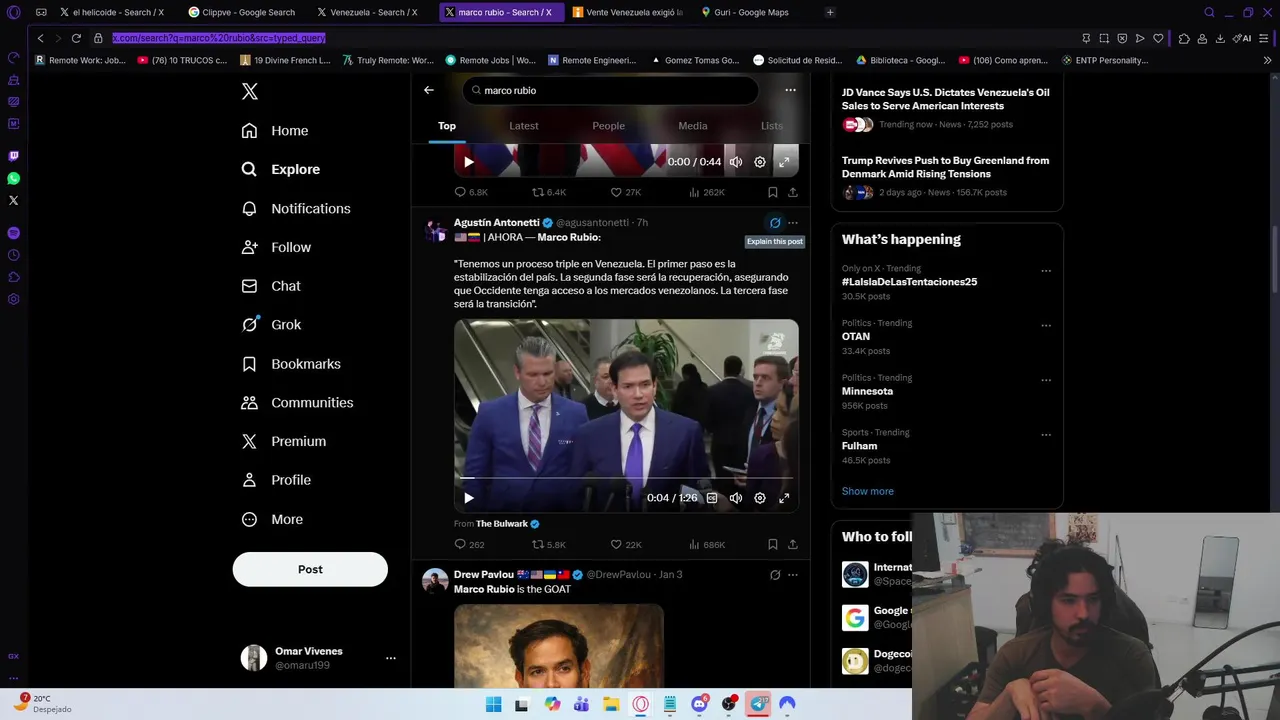
Task: Open more options on Agustín Antonetti post
Action: pos(793,223)
